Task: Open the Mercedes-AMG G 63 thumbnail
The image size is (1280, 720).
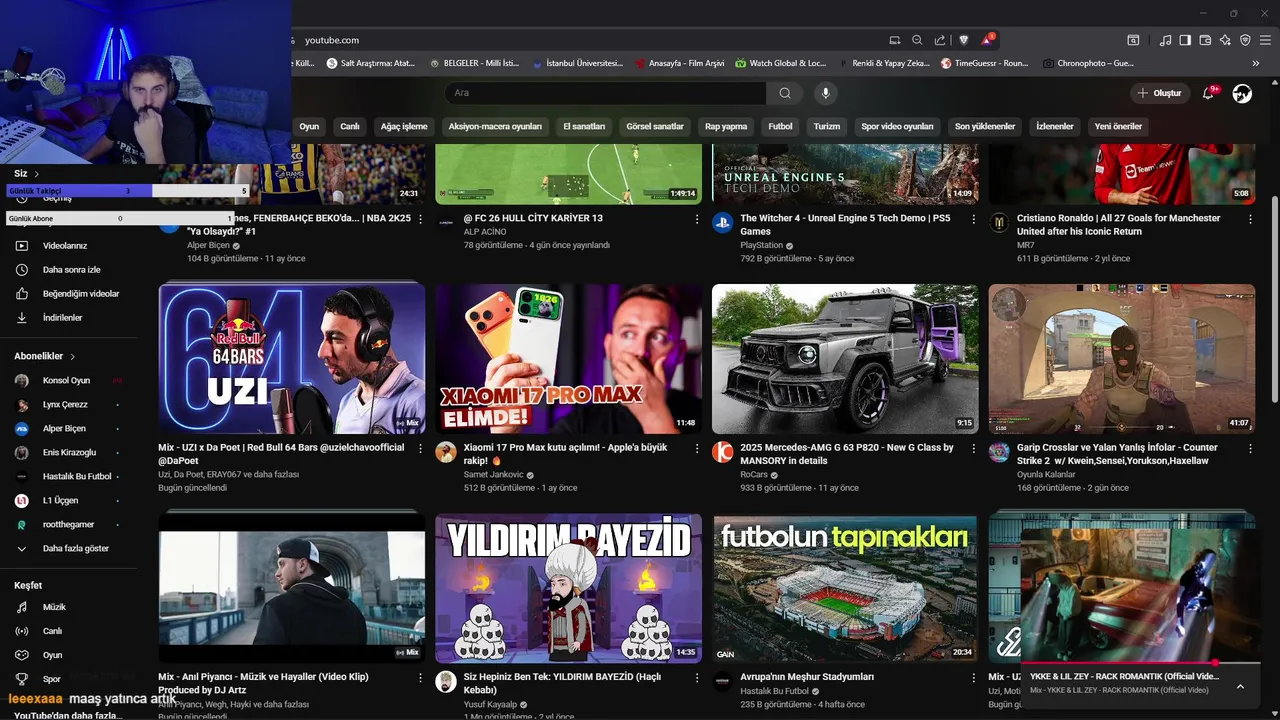Action: coord(845,359)
